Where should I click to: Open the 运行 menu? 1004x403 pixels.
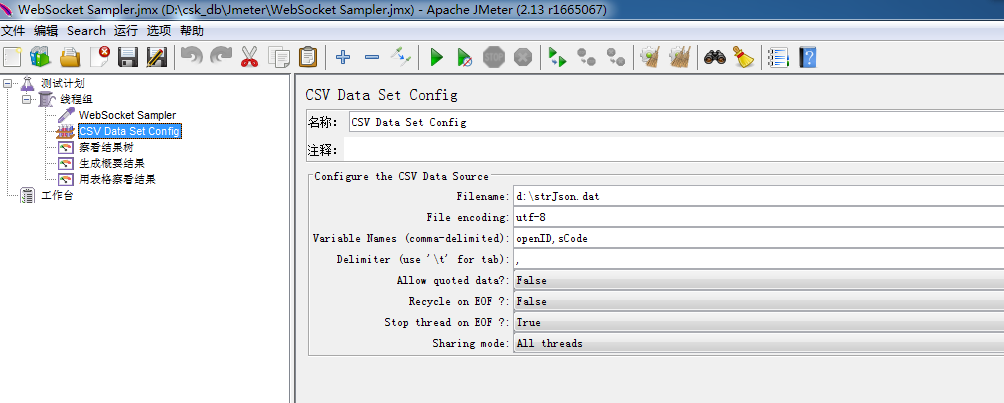click(x=126, y=31)
